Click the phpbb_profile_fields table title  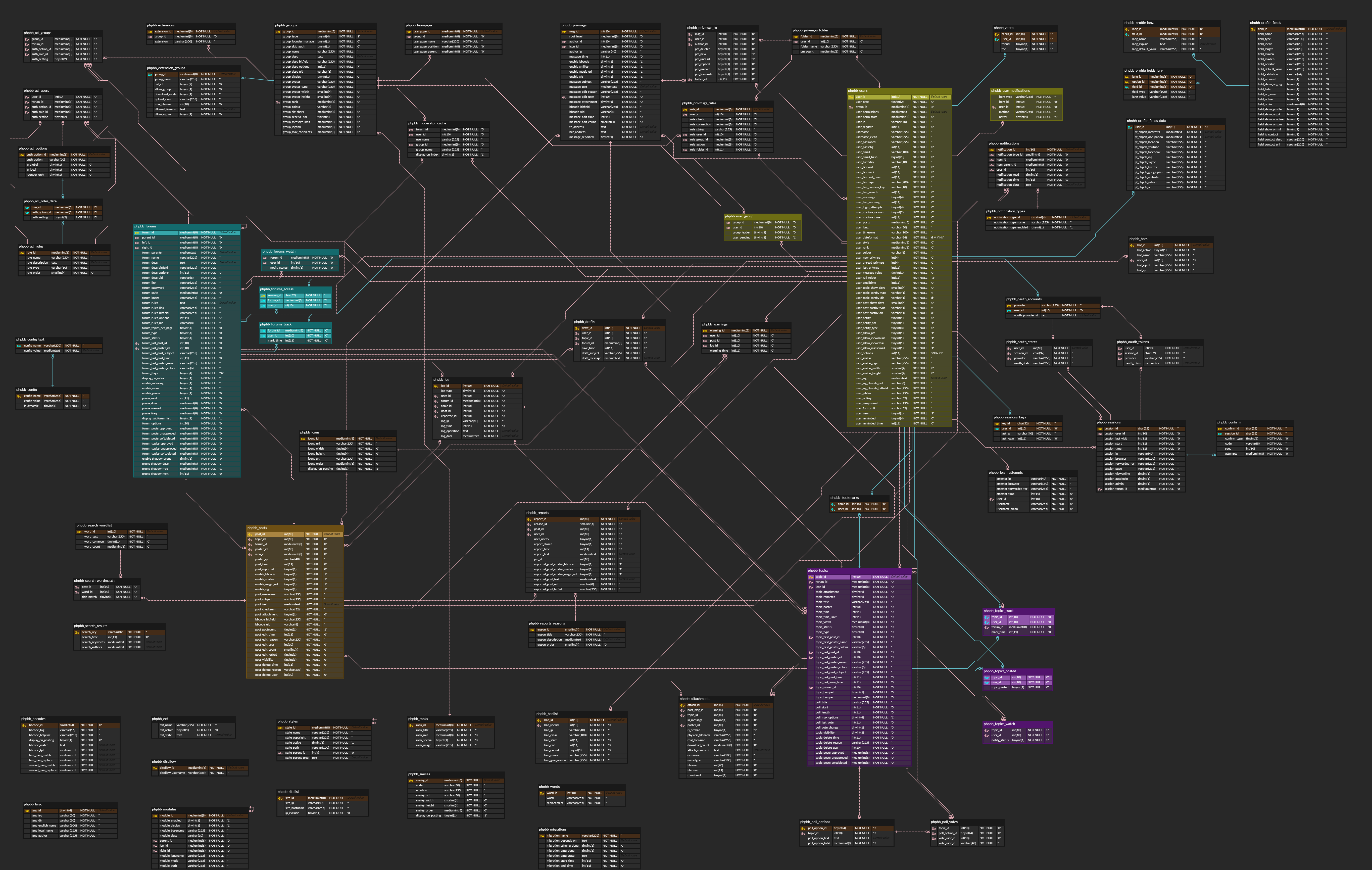pyautogui.click(x=1265, y=23)
